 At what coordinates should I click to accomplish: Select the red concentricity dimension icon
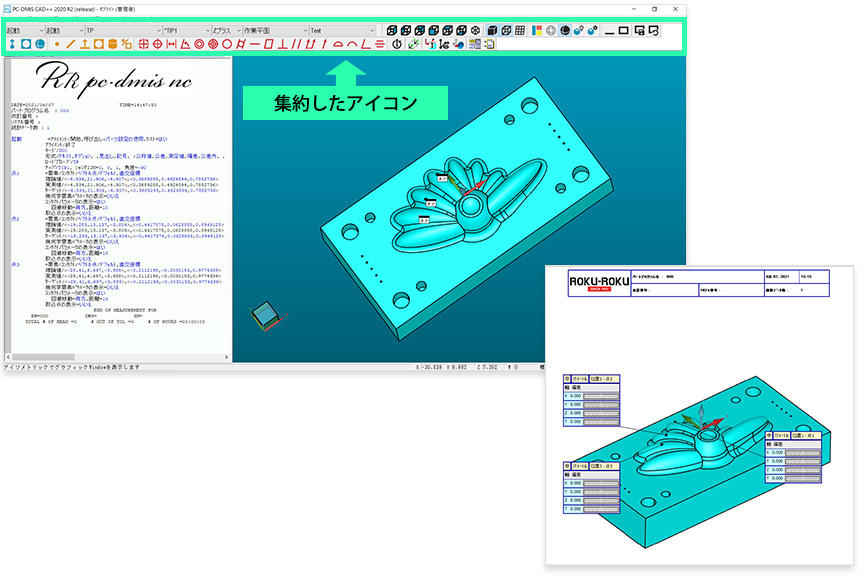click(x=199, y=44)
